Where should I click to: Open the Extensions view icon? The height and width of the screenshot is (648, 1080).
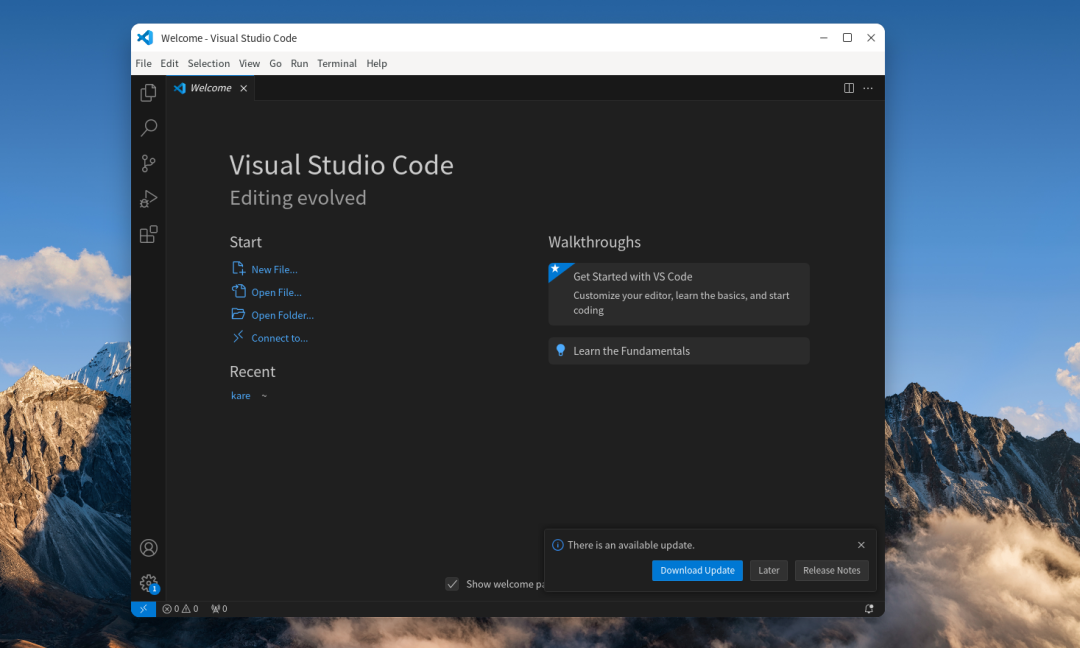click(x=148, y=234)
